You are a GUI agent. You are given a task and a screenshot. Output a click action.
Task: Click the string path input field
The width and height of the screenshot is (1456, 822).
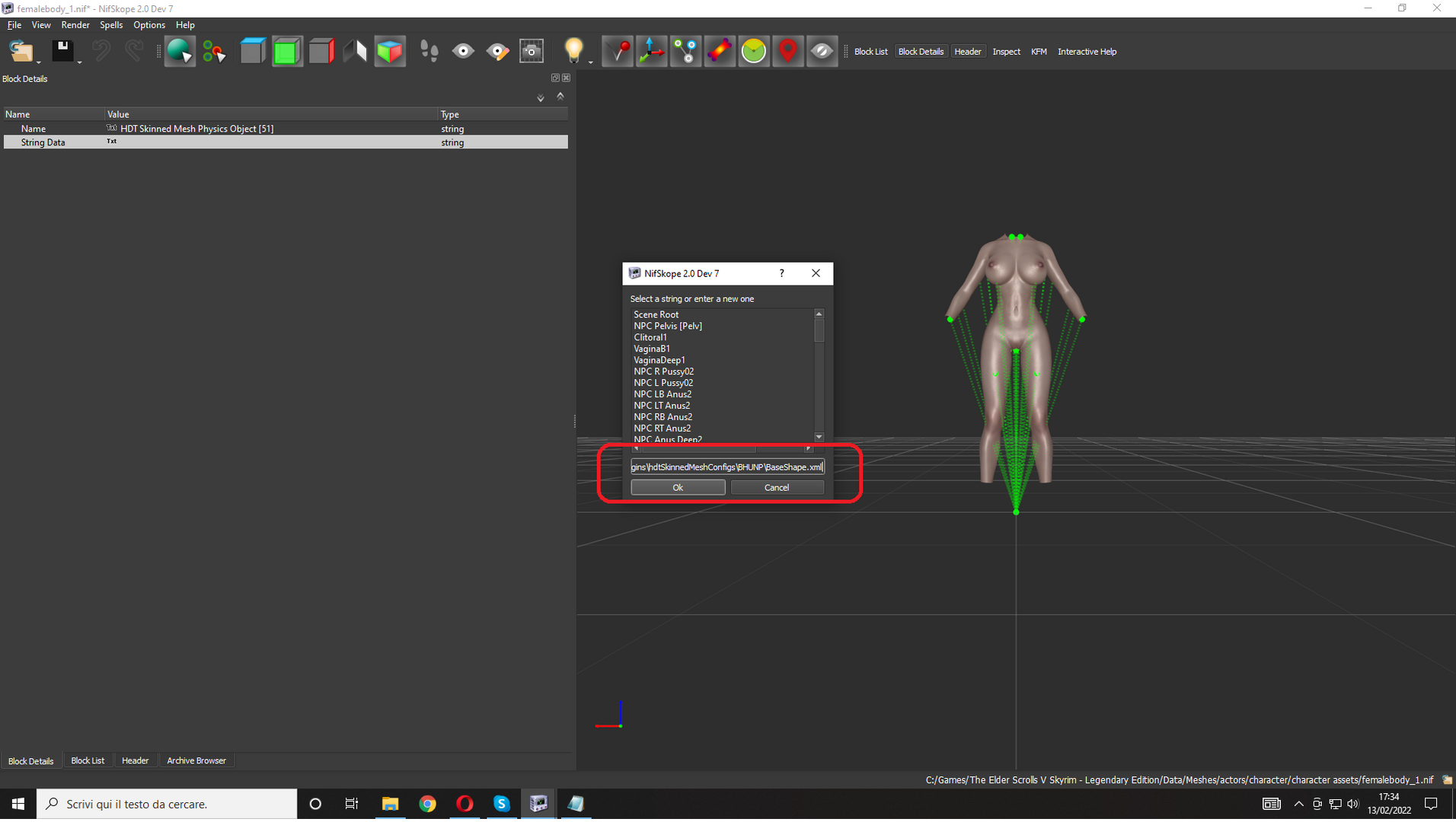pyautogui.click(x=727, y=467)
